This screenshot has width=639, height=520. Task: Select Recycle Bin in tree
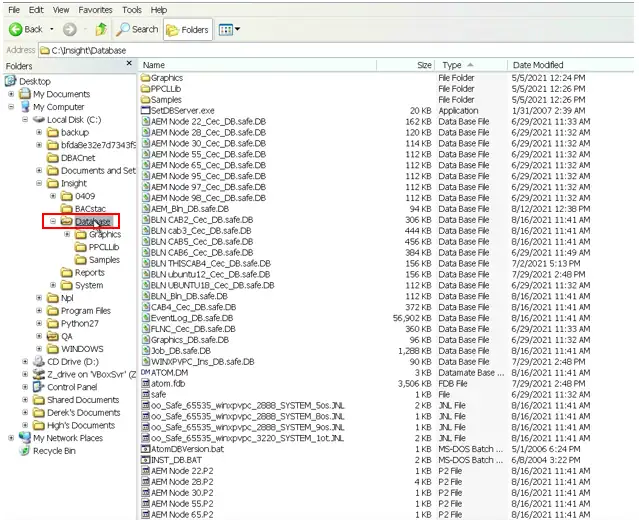[x=54, y=451]
